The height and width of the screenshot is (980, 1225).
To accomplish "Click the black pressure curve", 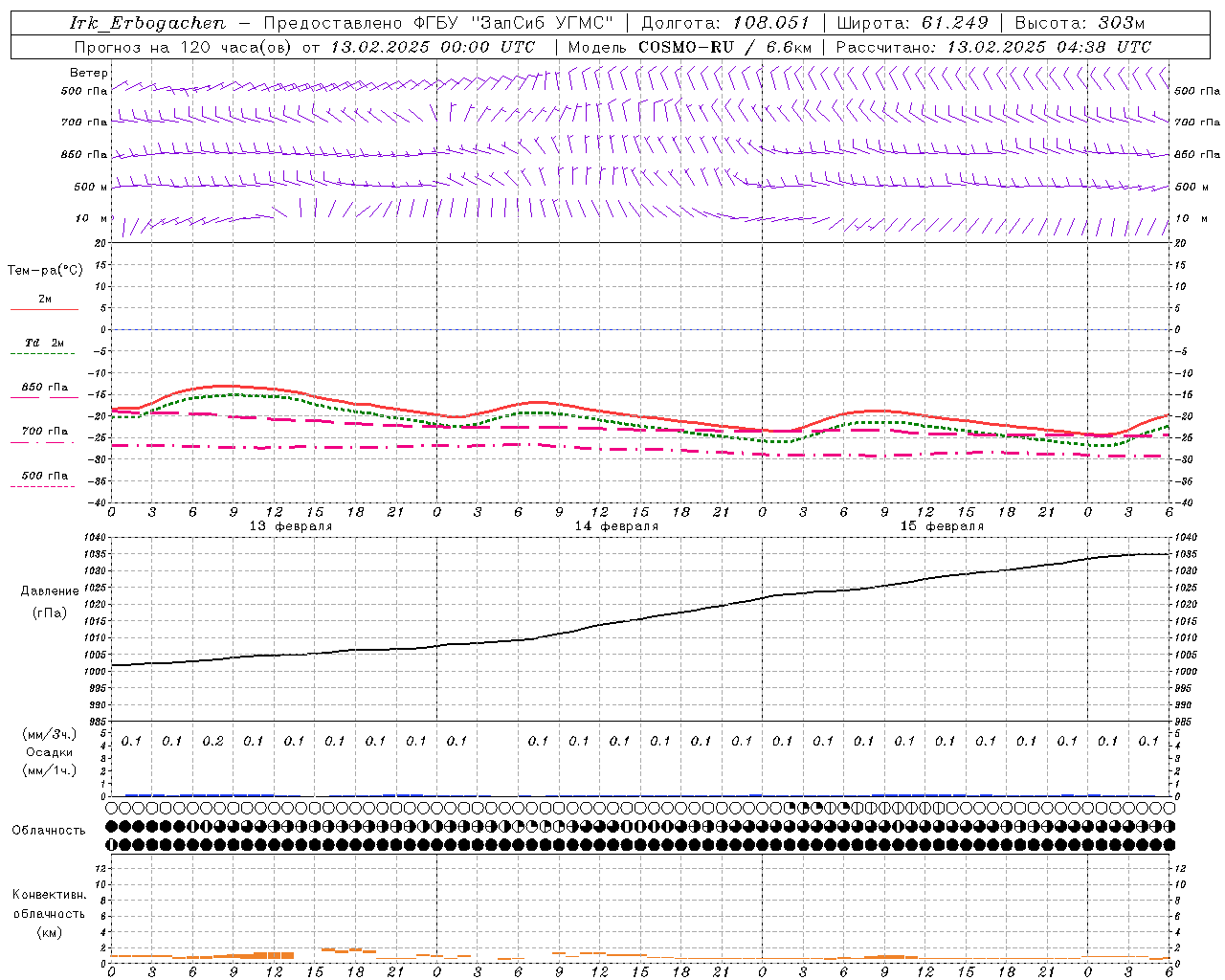I will 641,618.
